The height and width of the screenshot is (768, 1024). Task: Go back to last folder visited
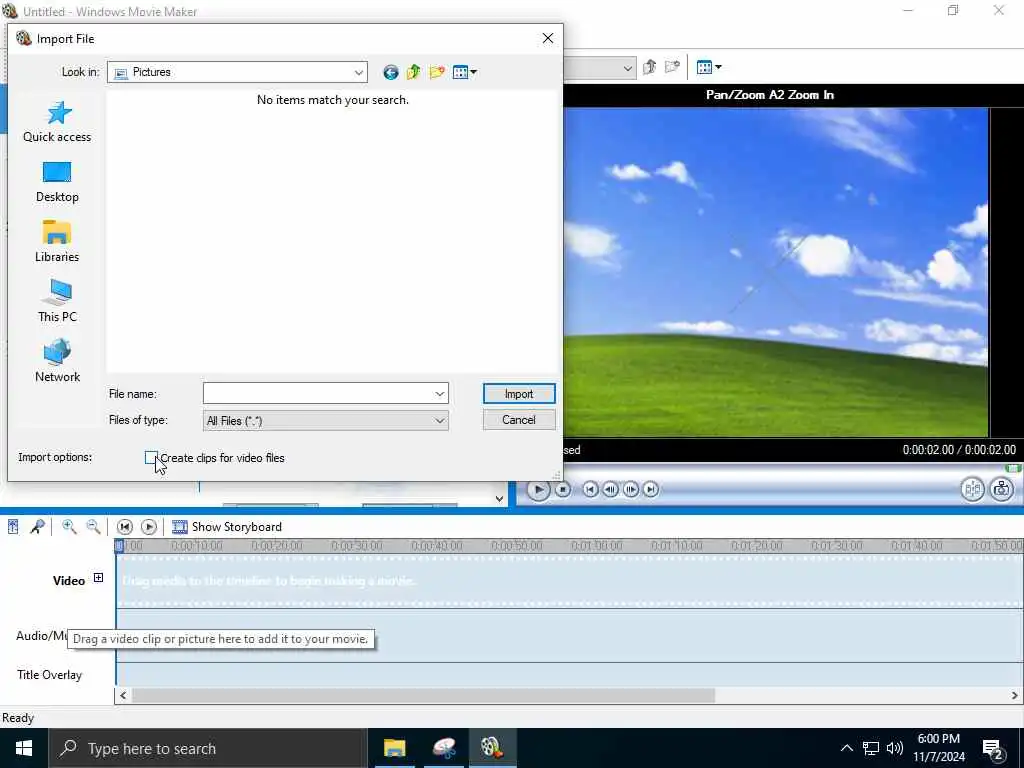coord(391,72)
